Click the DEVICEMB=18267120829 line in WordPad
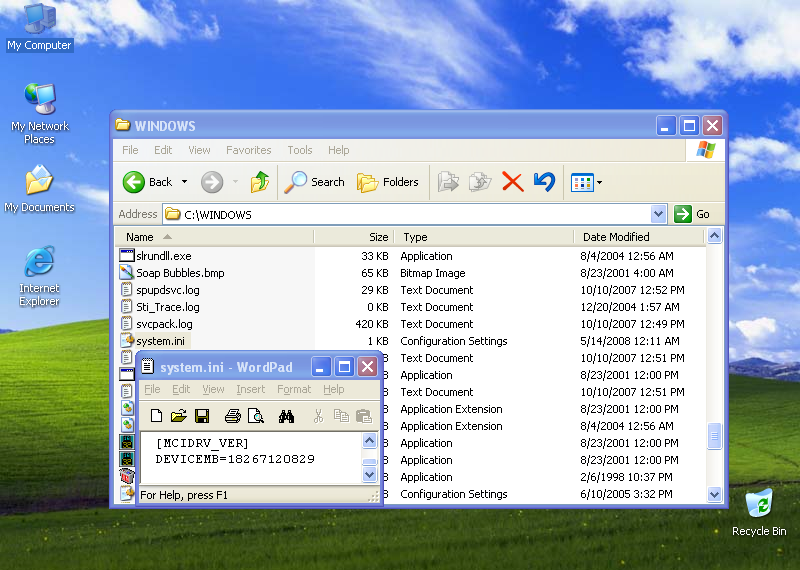This screenshot has width=800, height=570. coord(235,459)
